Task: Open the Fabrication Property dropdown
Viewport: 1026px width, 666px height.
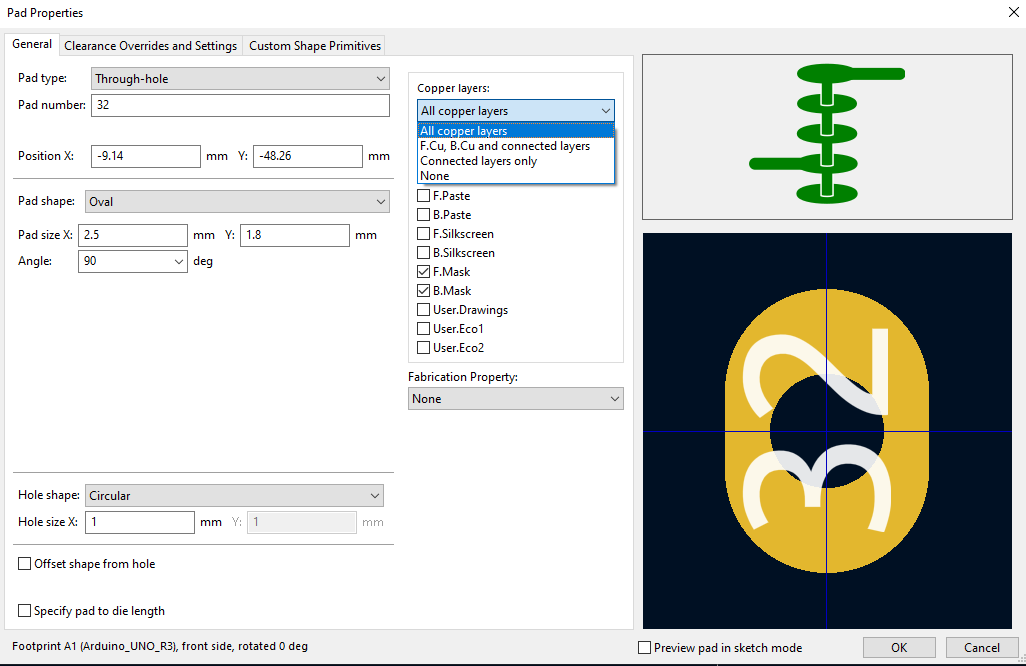Action: pyautogui.click(x=516, y=399)
